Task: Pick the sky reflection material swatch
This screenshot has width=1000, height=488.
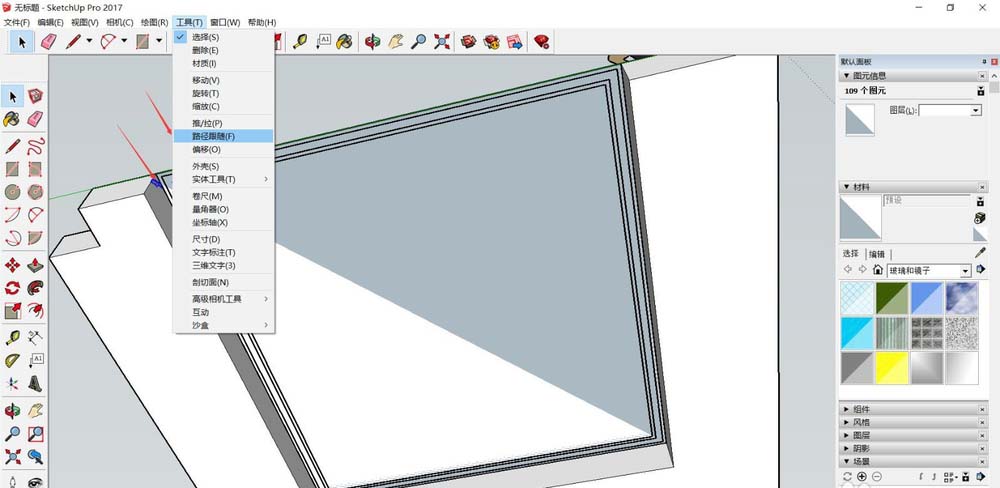Action: pyautogui.click(x=962, y=298)
